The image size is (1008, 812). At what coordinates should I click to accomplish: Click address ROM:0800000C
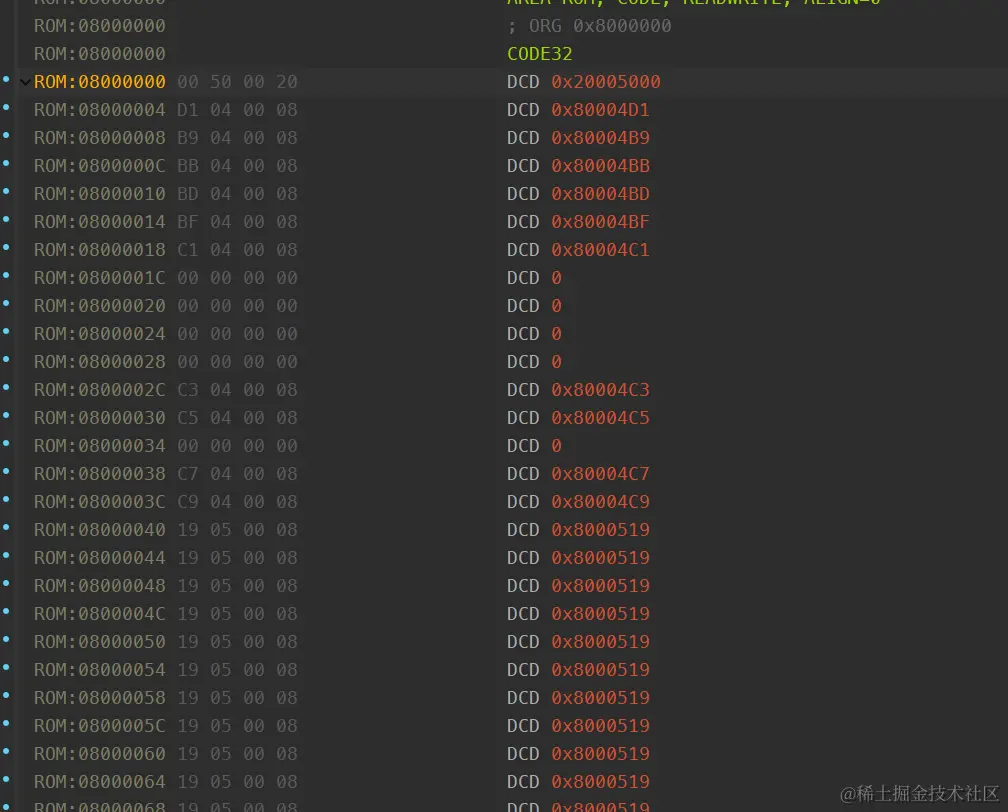(100, 166)
